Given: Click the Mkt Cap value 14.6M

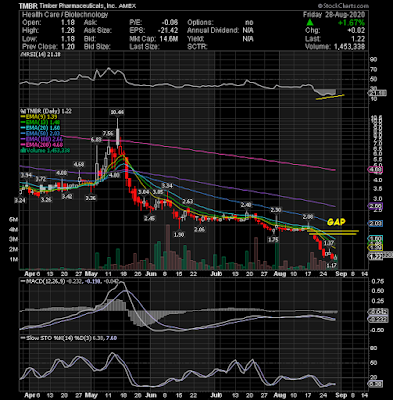Looking at the screenshot, I should click(168, 39).
